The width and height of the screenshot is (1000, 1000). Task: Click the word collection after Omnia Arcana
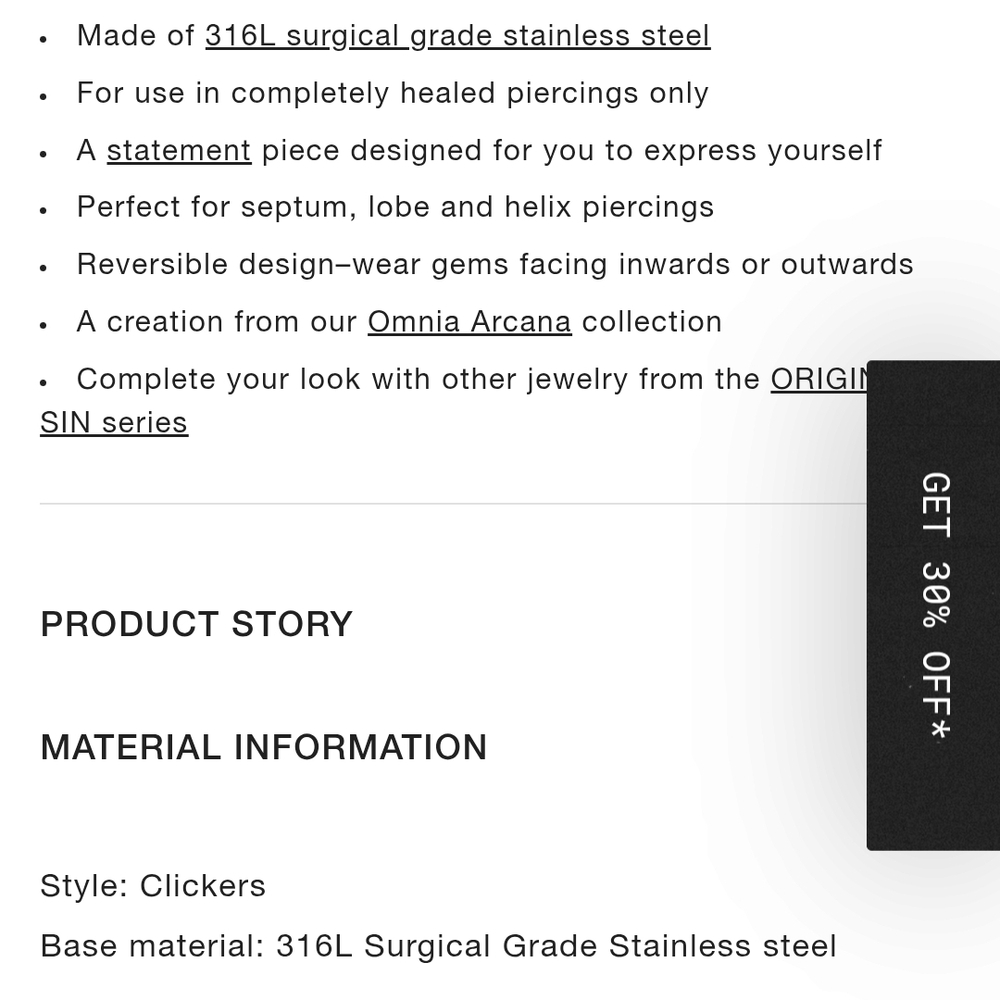[x=652, y=322]
